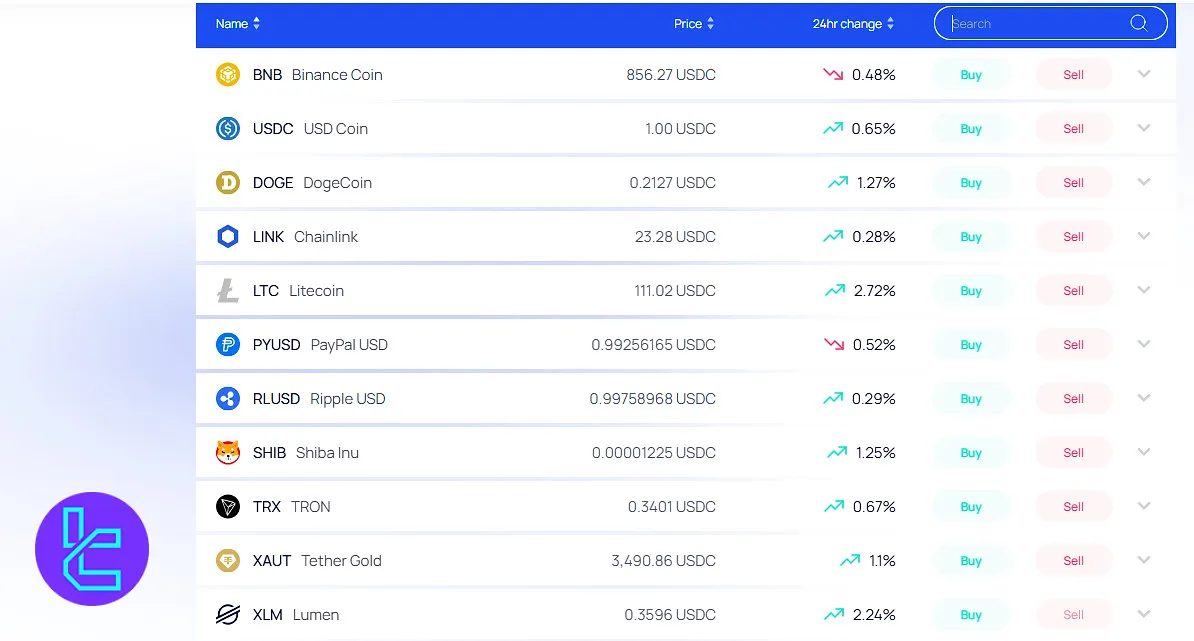Sort the table by 24hr change
This screenshot has height=641, width=1194.
(x=853, y=24)
